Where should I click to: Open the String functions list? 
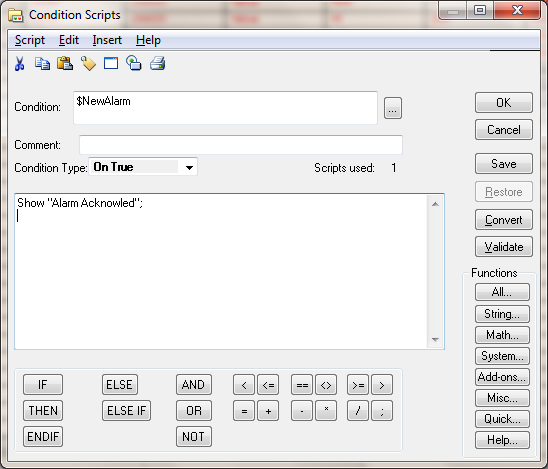coord(502,314)
